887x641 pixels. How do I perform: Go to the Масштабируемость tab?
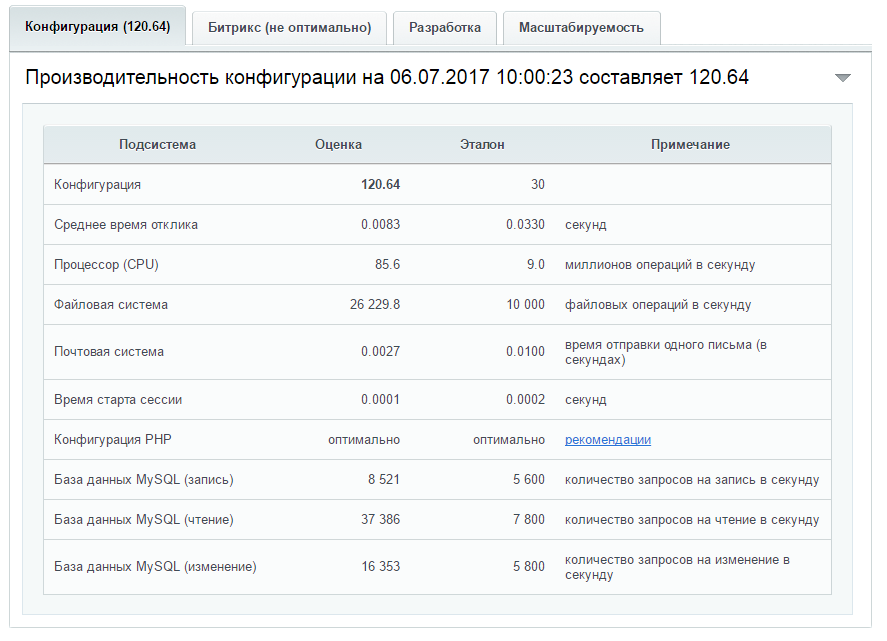tap(581, 28)
